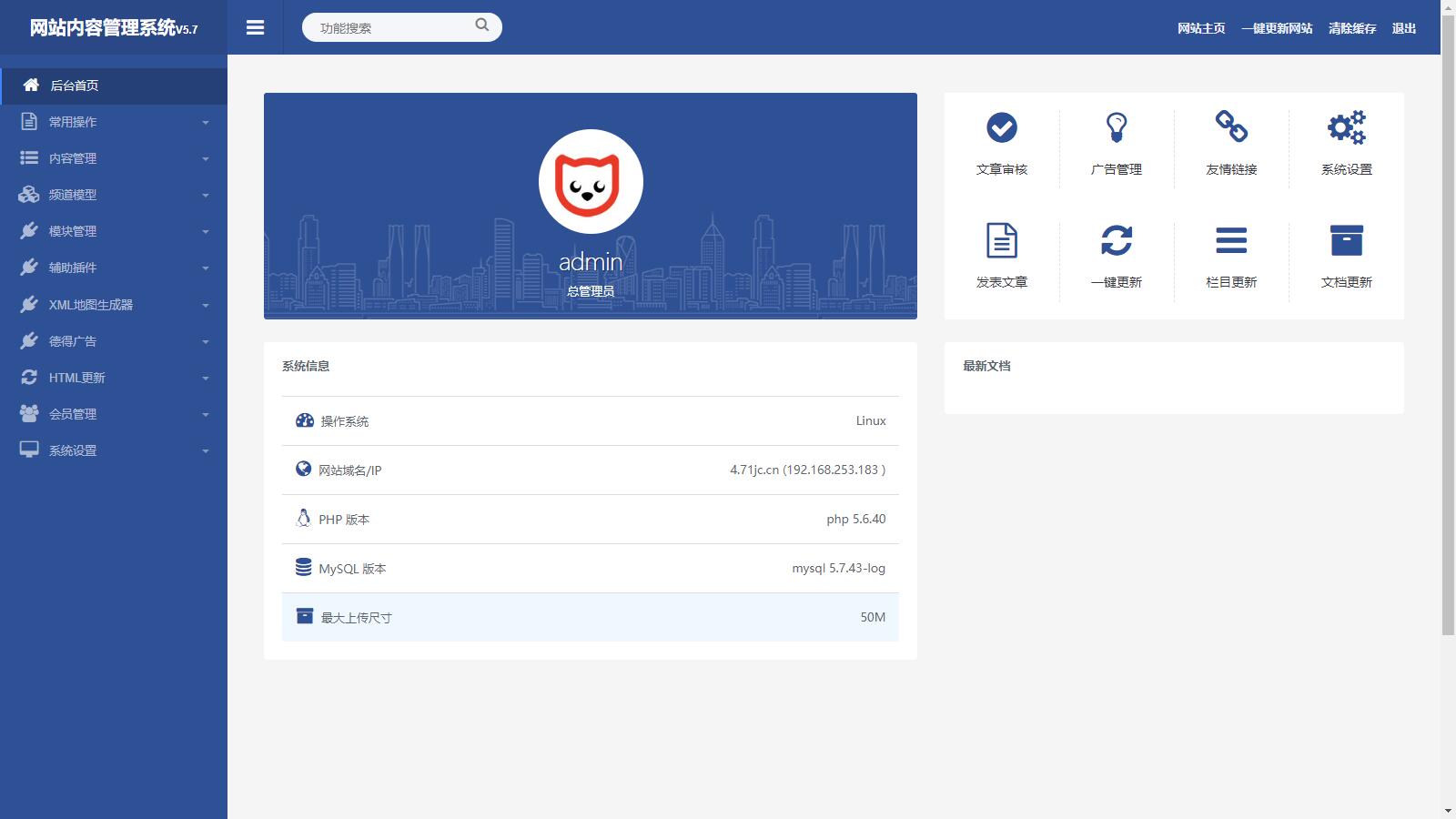Image resolution: width=1456 pixels, height=819 pixels.
Task: Click 一键更新网站 link in top bar
Action: pos(1277,27)
